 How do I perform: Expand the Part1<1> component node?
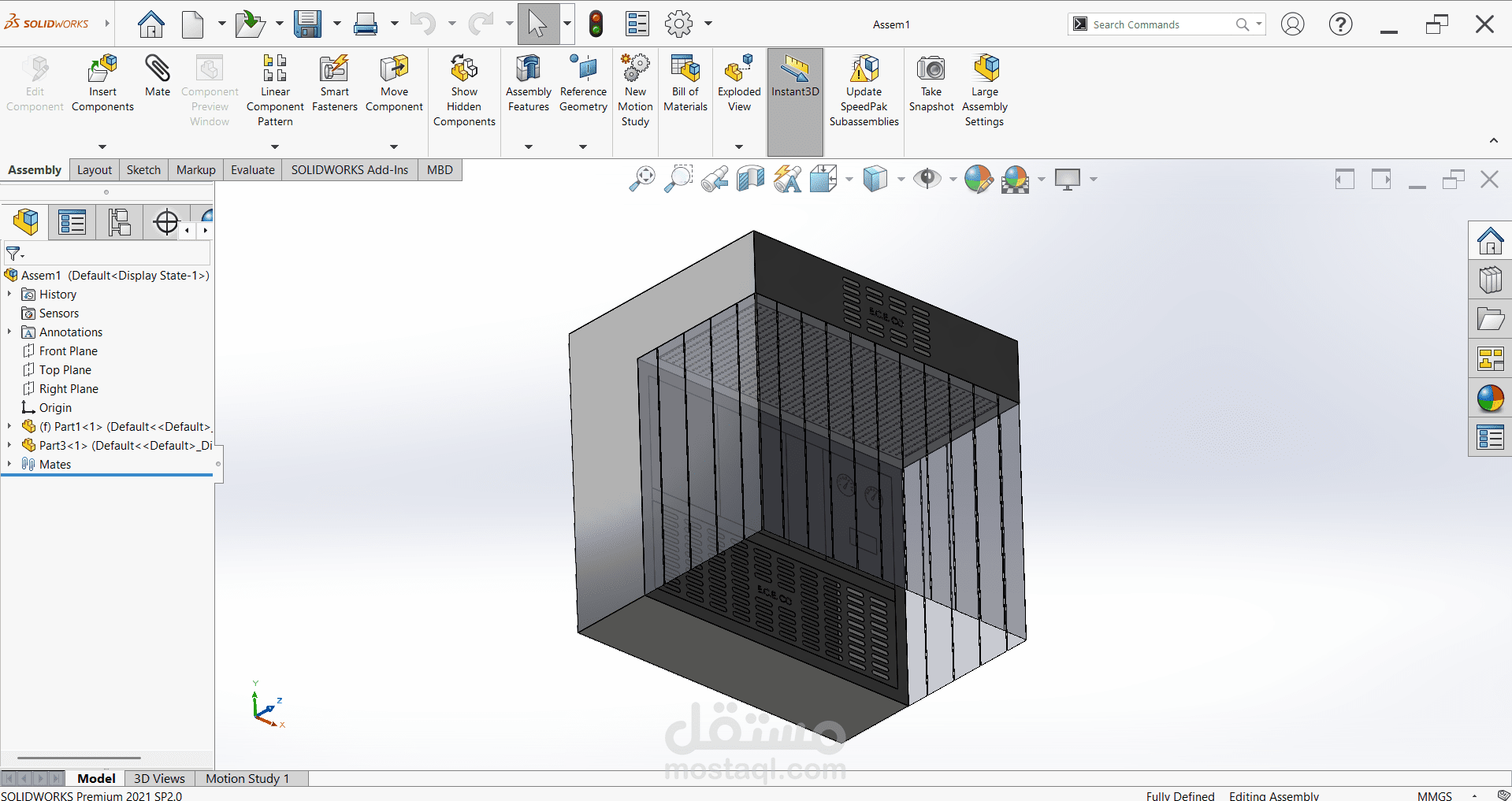pyautogui.click(x=9, y=426)
